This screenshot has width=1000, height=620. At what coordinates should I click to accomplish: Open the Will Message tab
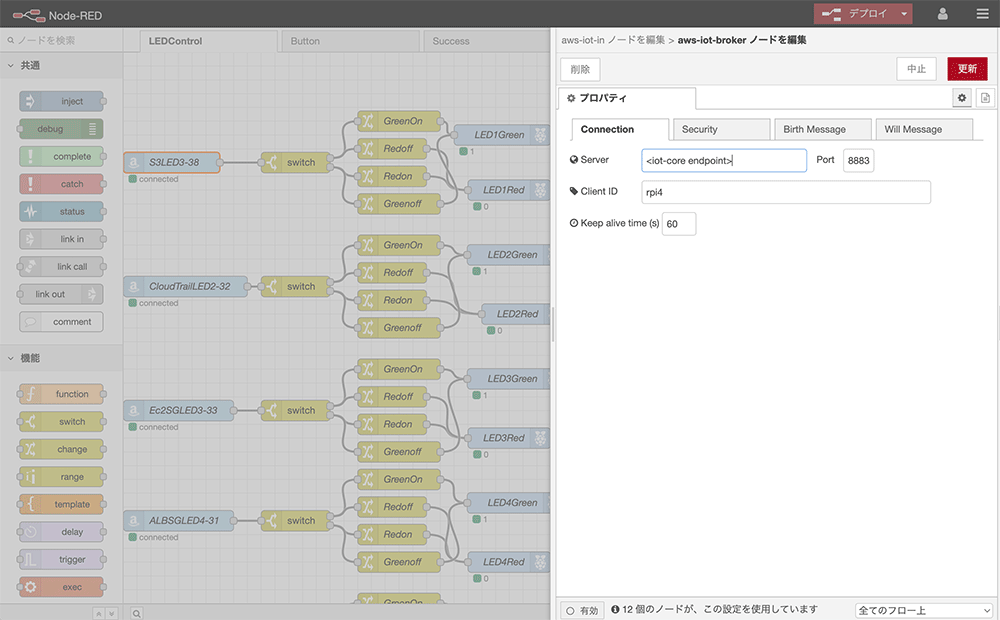(x=924, y=129)
